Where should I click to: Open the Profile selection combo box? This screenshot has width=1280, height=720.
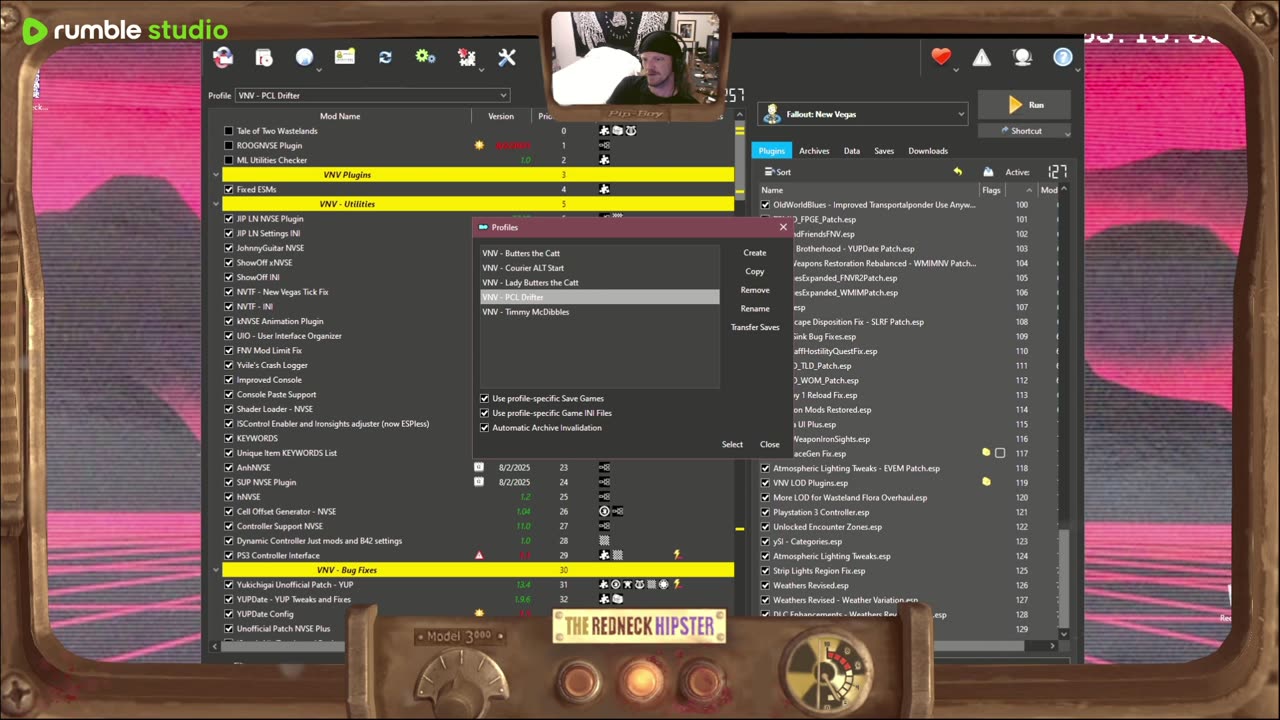[372, 95]
